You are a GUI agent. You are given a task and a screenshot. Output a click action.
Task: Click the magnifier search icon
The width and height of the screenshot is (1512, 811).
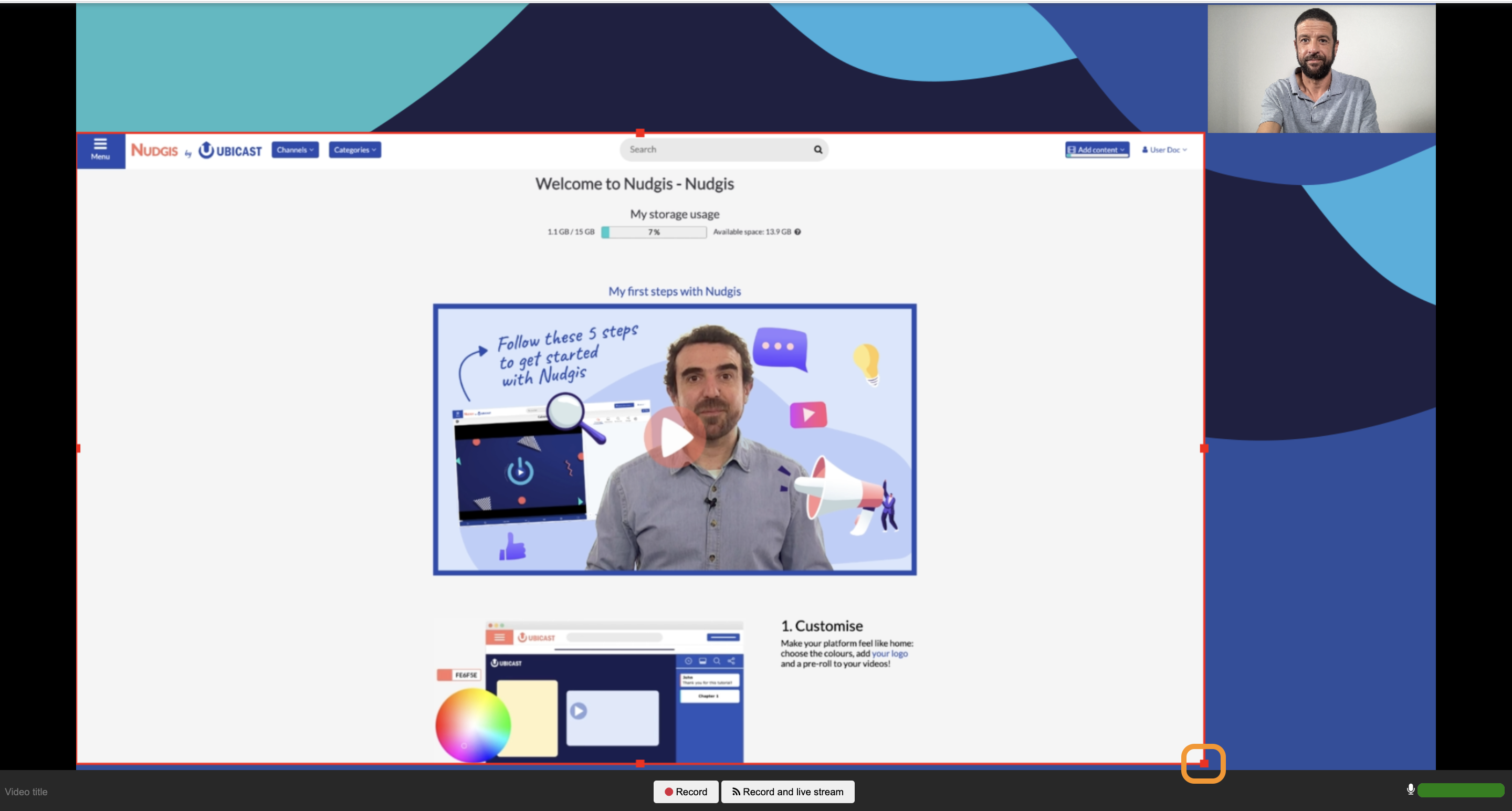817,150
